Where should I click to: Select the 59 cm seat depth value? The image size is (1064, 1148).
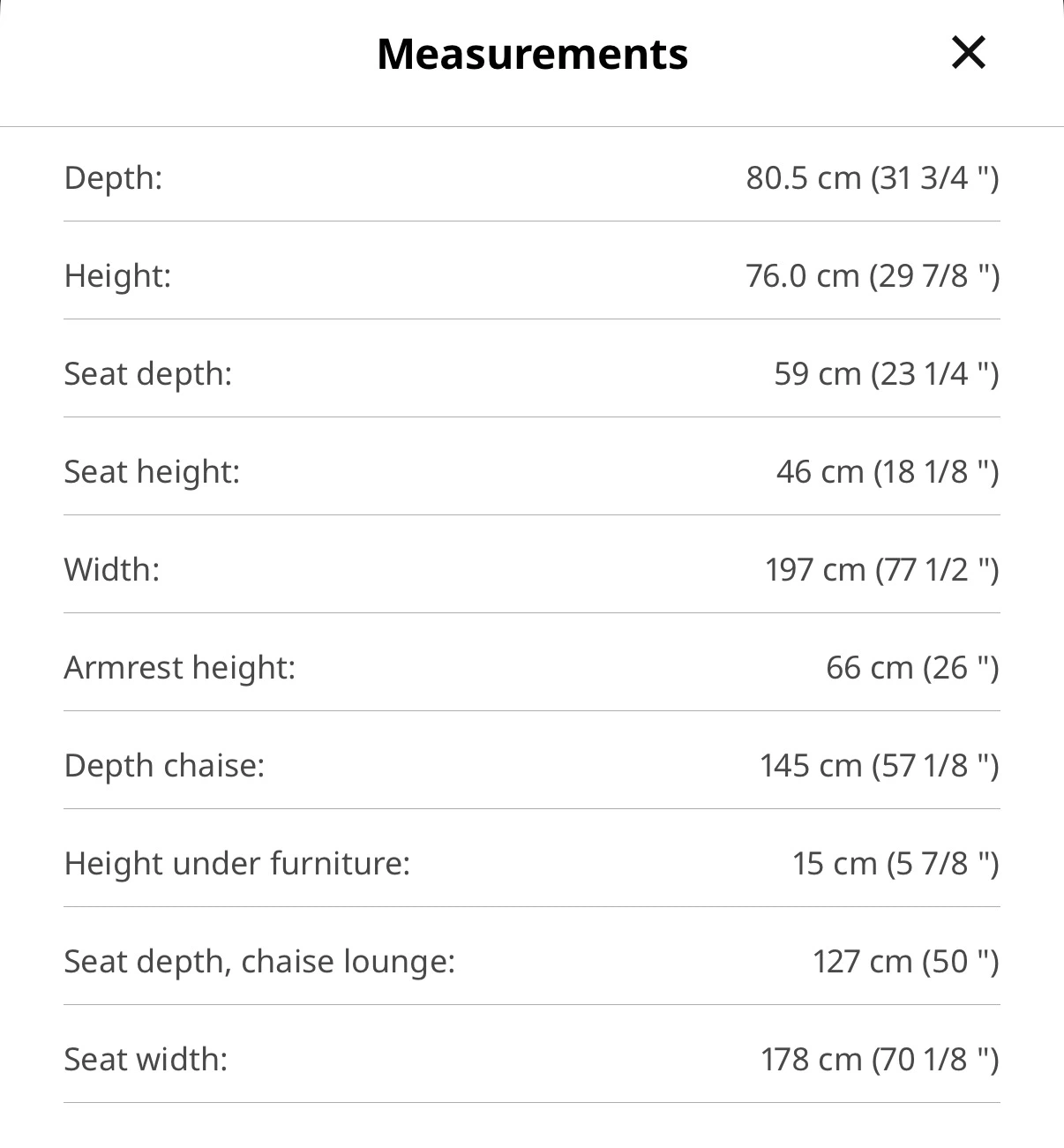pos(887,374)
